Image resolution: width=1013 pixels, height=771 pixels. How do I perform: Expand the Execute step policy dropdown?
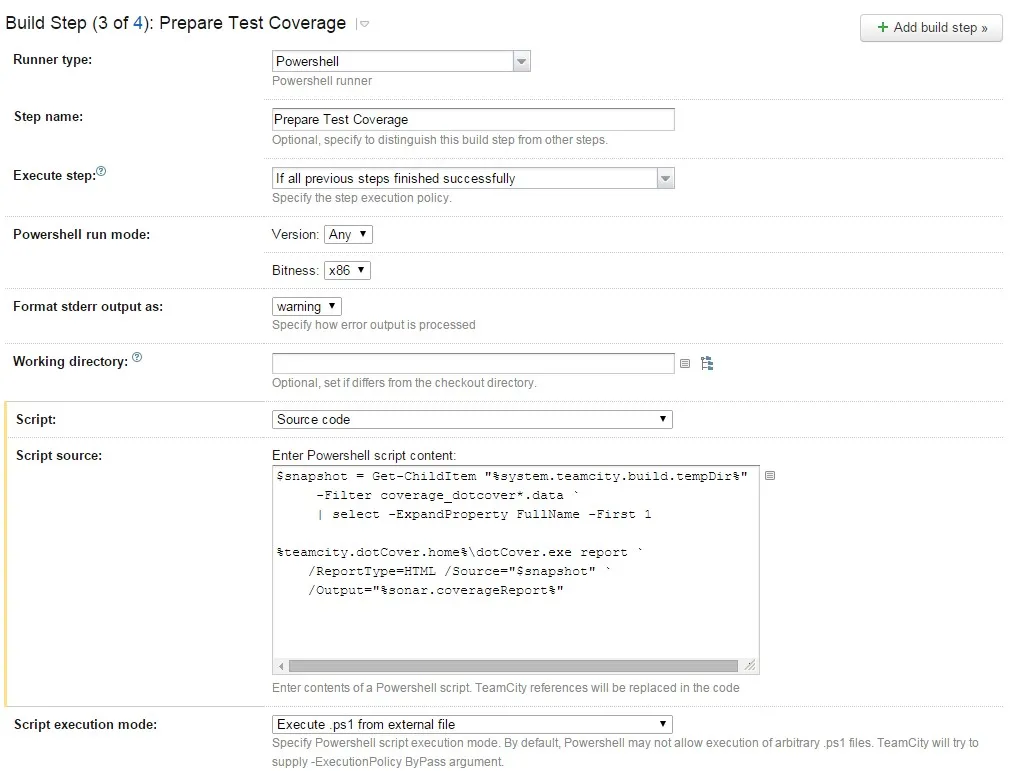pos(473,178)
